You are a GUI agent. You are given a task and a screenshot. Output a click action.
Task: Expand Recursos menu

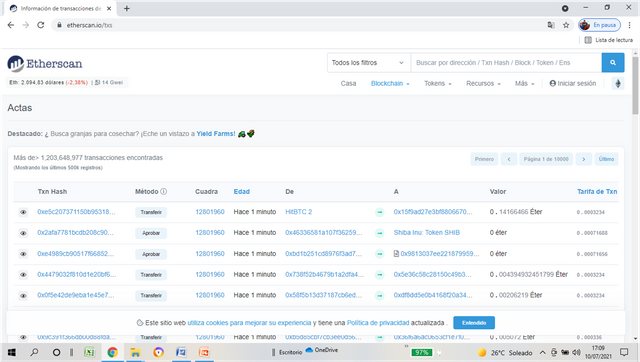pyautogui.click(x=483, y=83)
